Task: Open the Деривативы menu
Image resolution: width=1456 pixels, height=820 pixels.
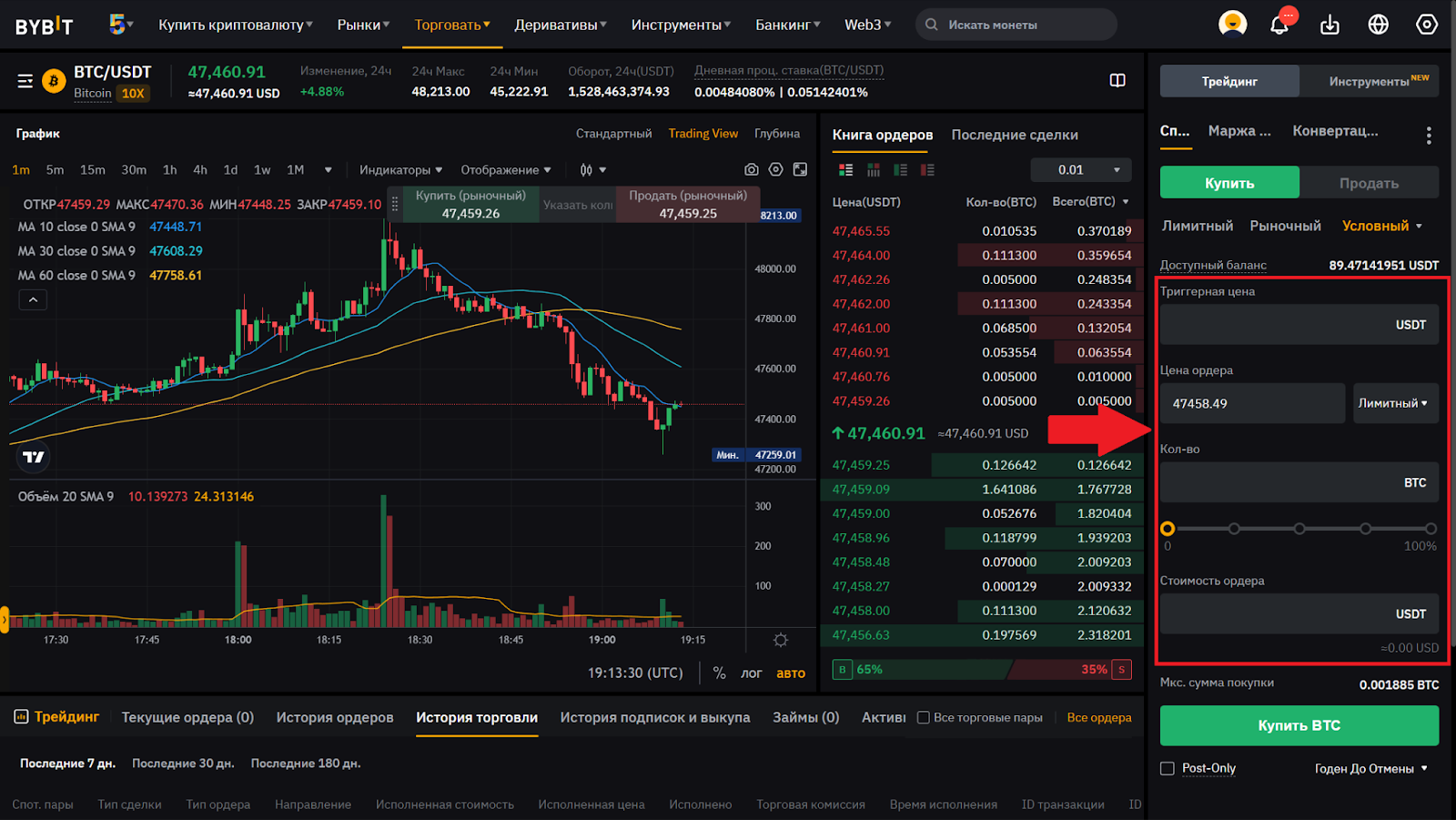Action: [561, 25]
